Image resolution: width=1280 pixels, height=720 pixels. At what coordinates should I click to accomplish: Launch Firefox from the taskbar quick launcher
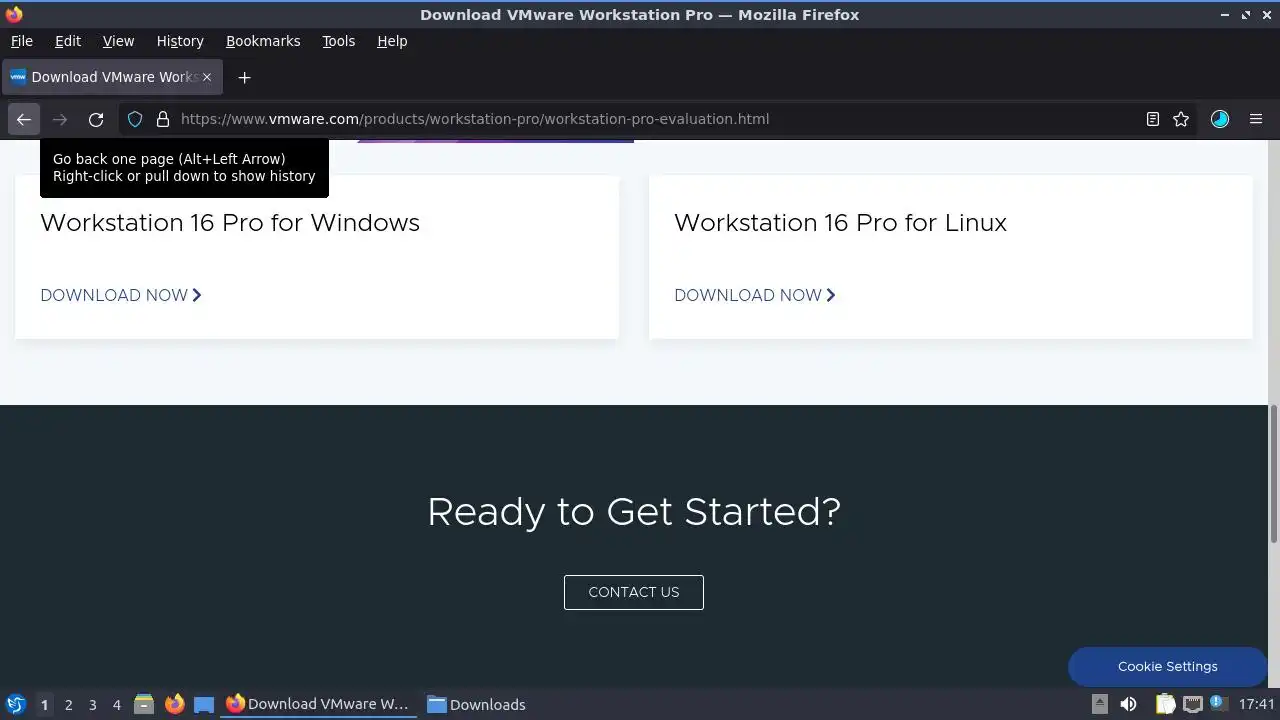[x=174, y=705]
